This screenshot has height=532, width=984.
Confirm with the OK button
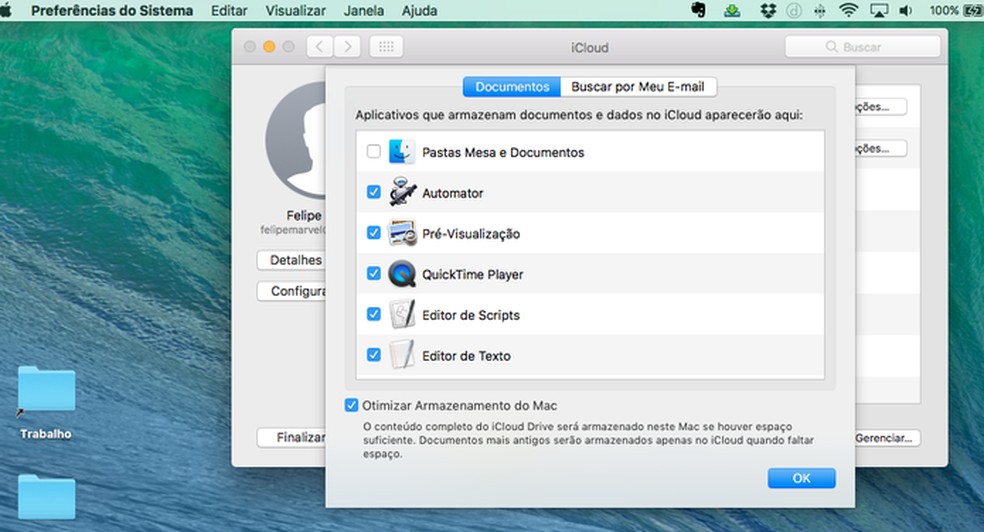801,478
